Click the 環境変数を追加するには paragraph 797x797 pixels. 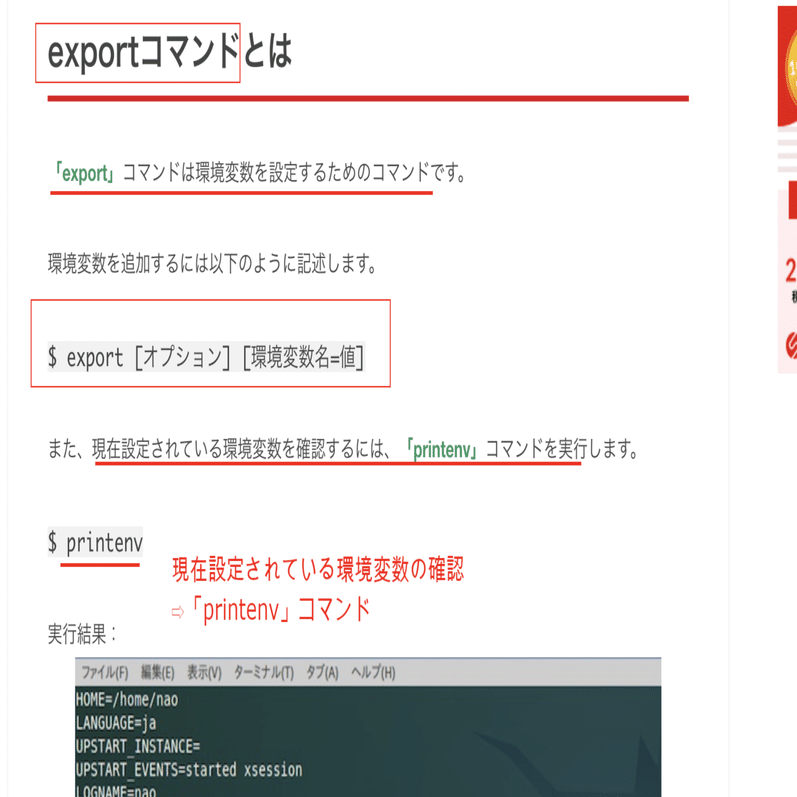tap(212, 263)
